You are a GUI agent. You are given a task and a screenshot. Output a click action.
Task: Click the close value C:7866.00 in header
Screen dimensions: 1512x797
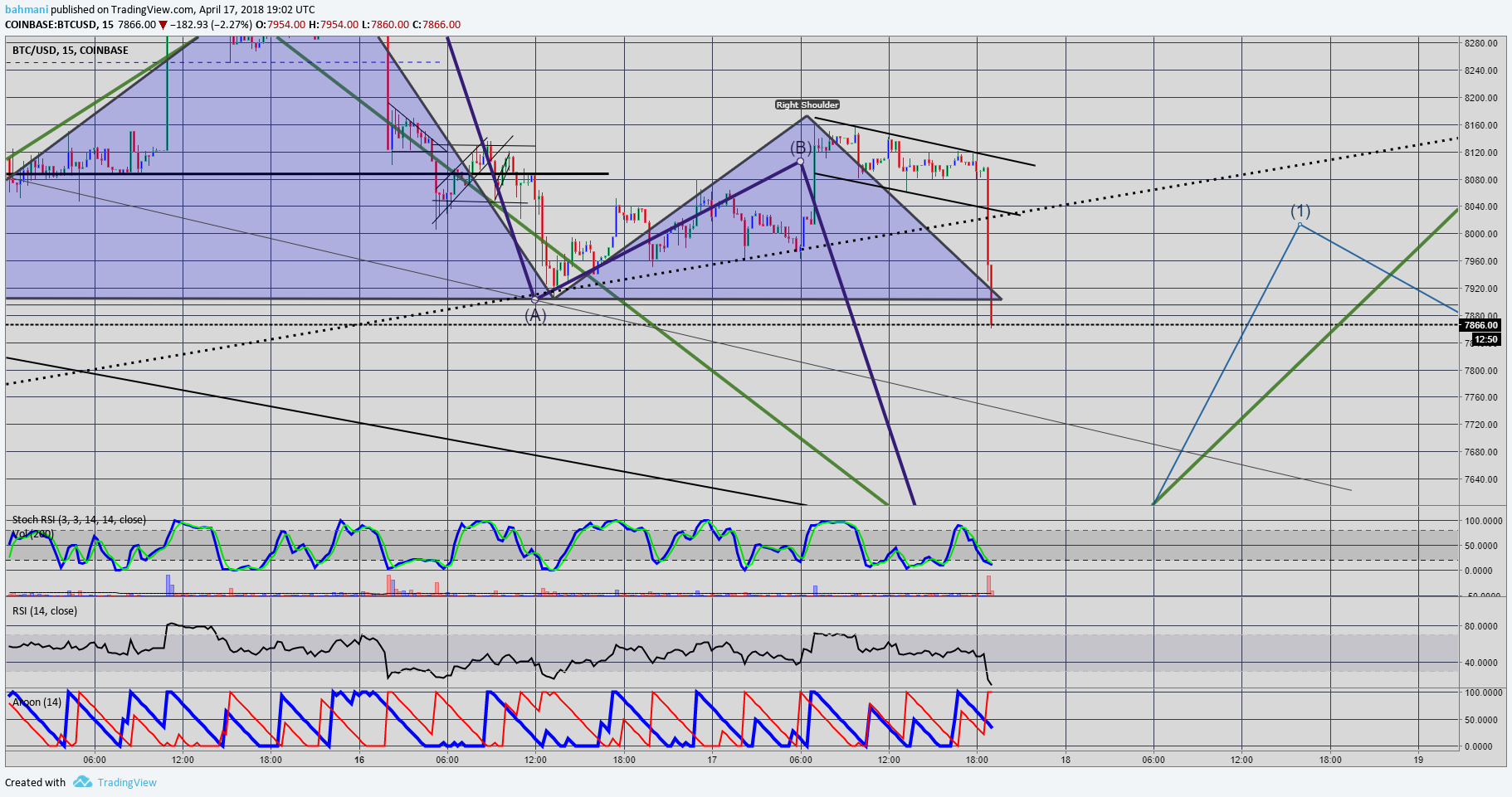(x=437, y=25)
